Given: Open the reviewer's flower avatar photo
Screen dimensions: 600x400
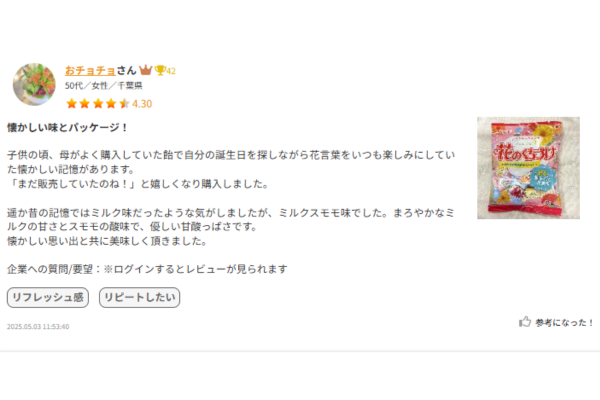Looking at the screenshot, I should click(34, 84).
